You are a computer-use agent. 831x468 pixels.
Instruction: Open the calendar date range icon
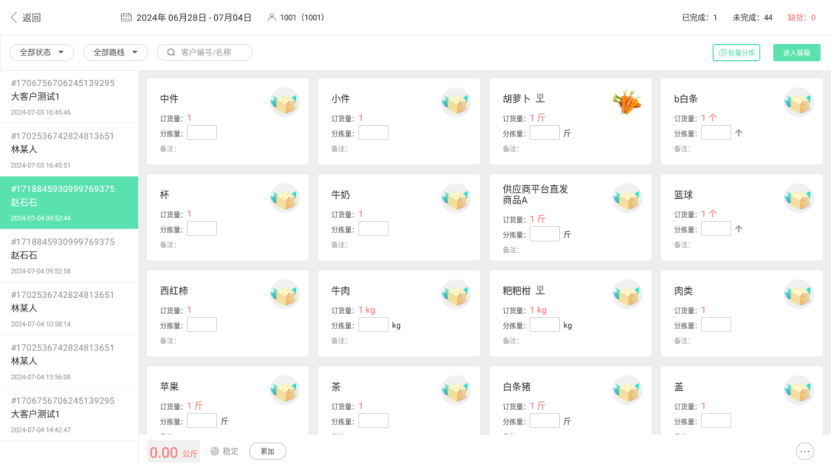126,17
